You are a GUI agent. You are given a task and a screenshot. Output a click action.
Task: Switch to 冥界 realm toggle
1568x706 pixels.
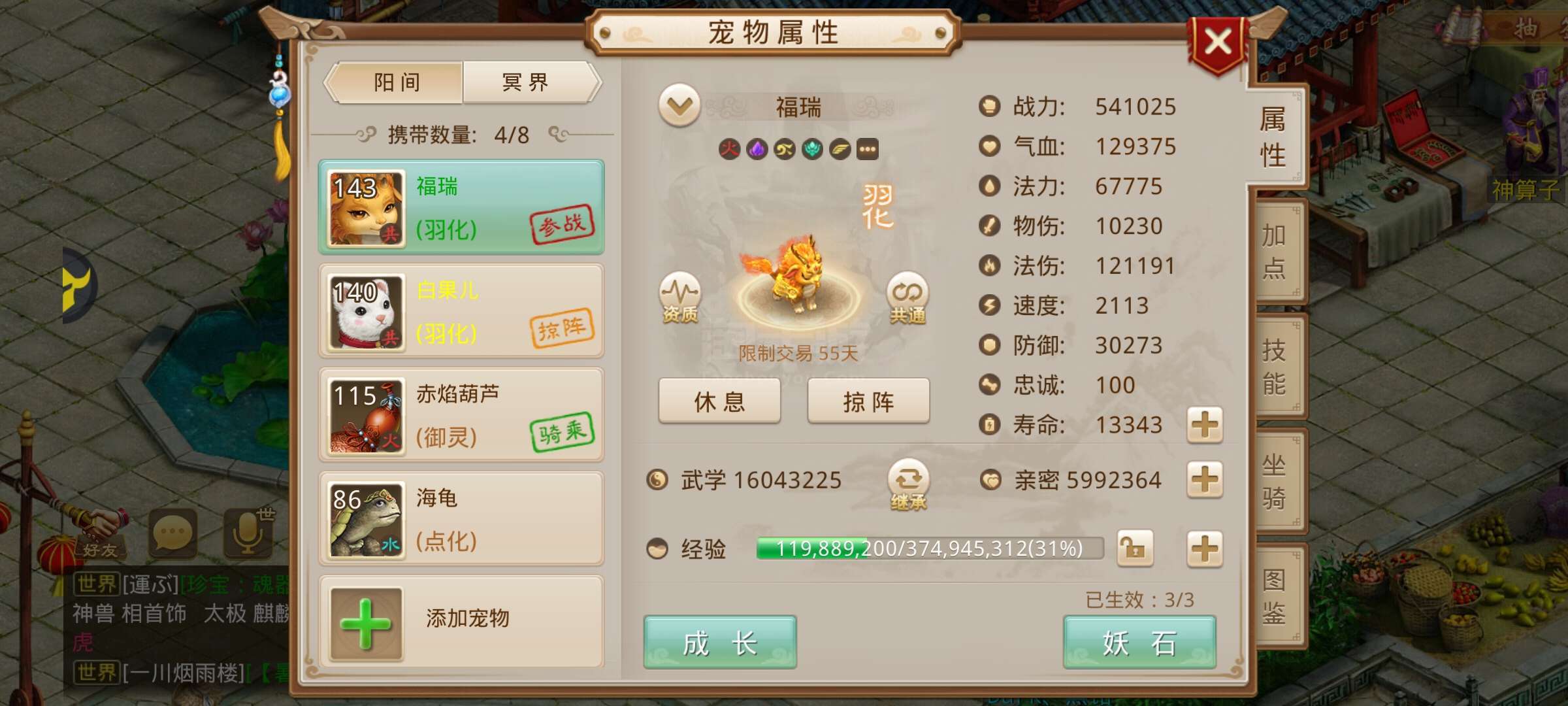tap(526, 82)
